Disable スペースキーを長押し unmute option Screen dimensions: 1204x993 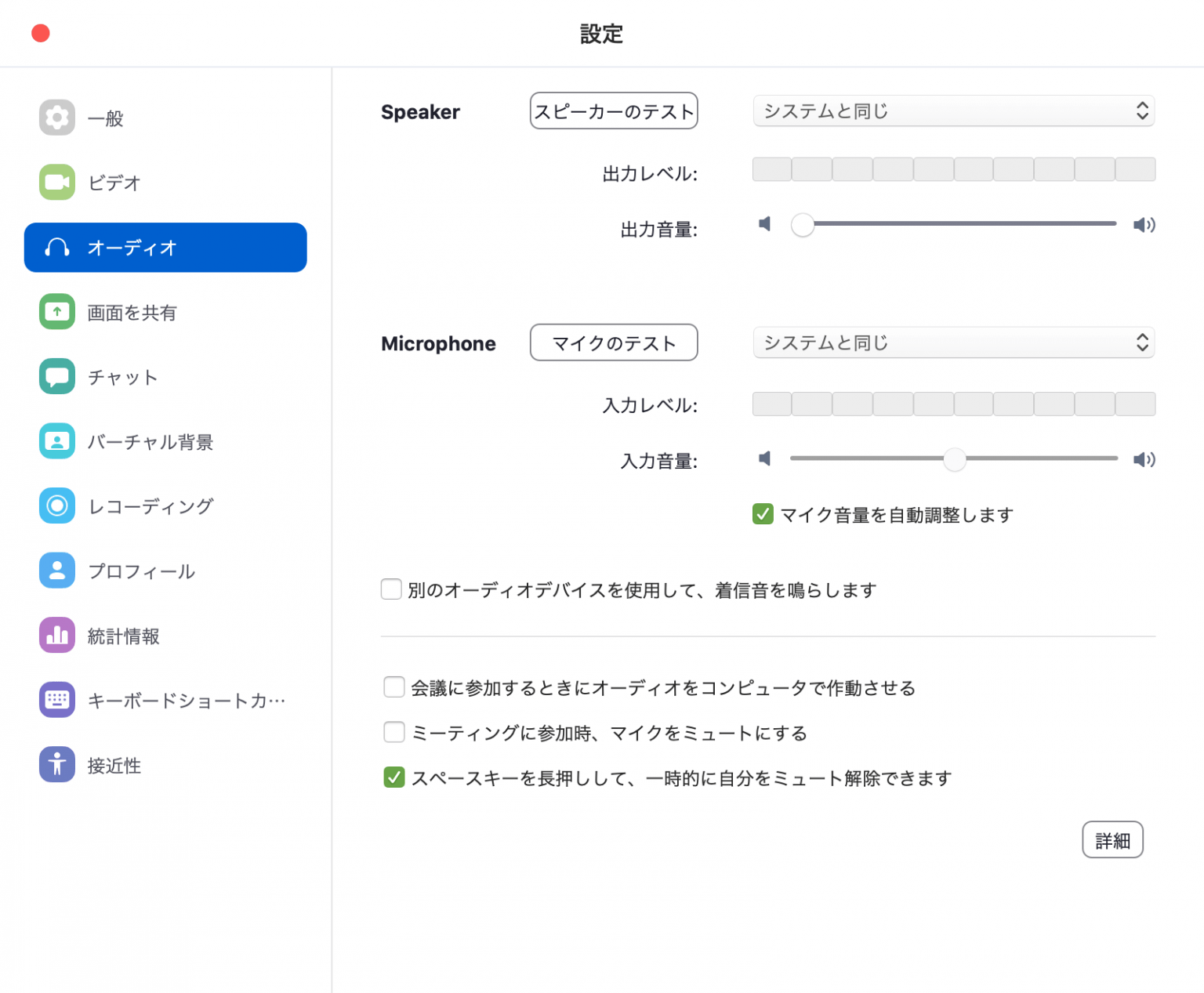[394, 777]
